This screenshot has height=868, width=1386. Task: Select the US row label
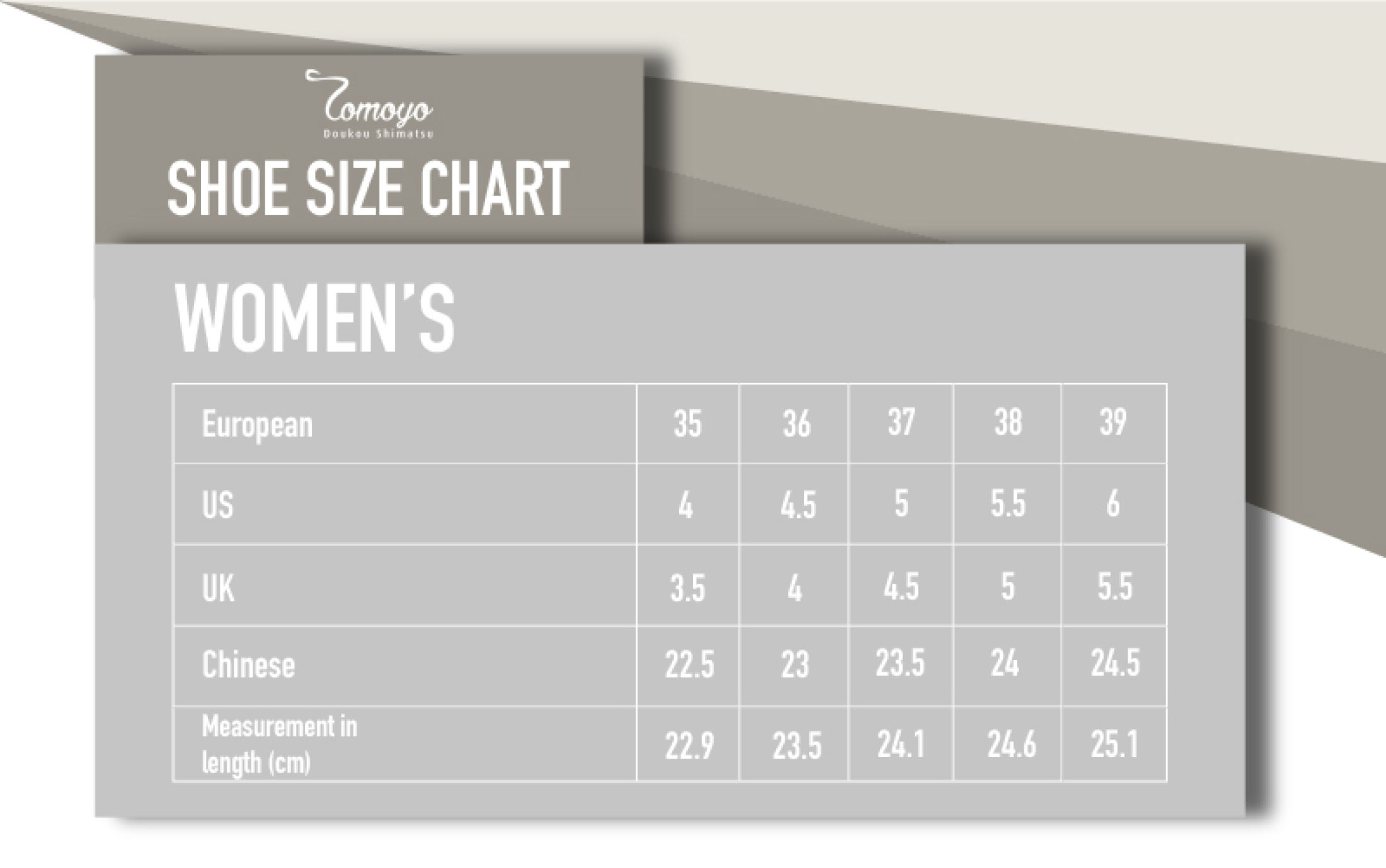click(x=217, y=505)
